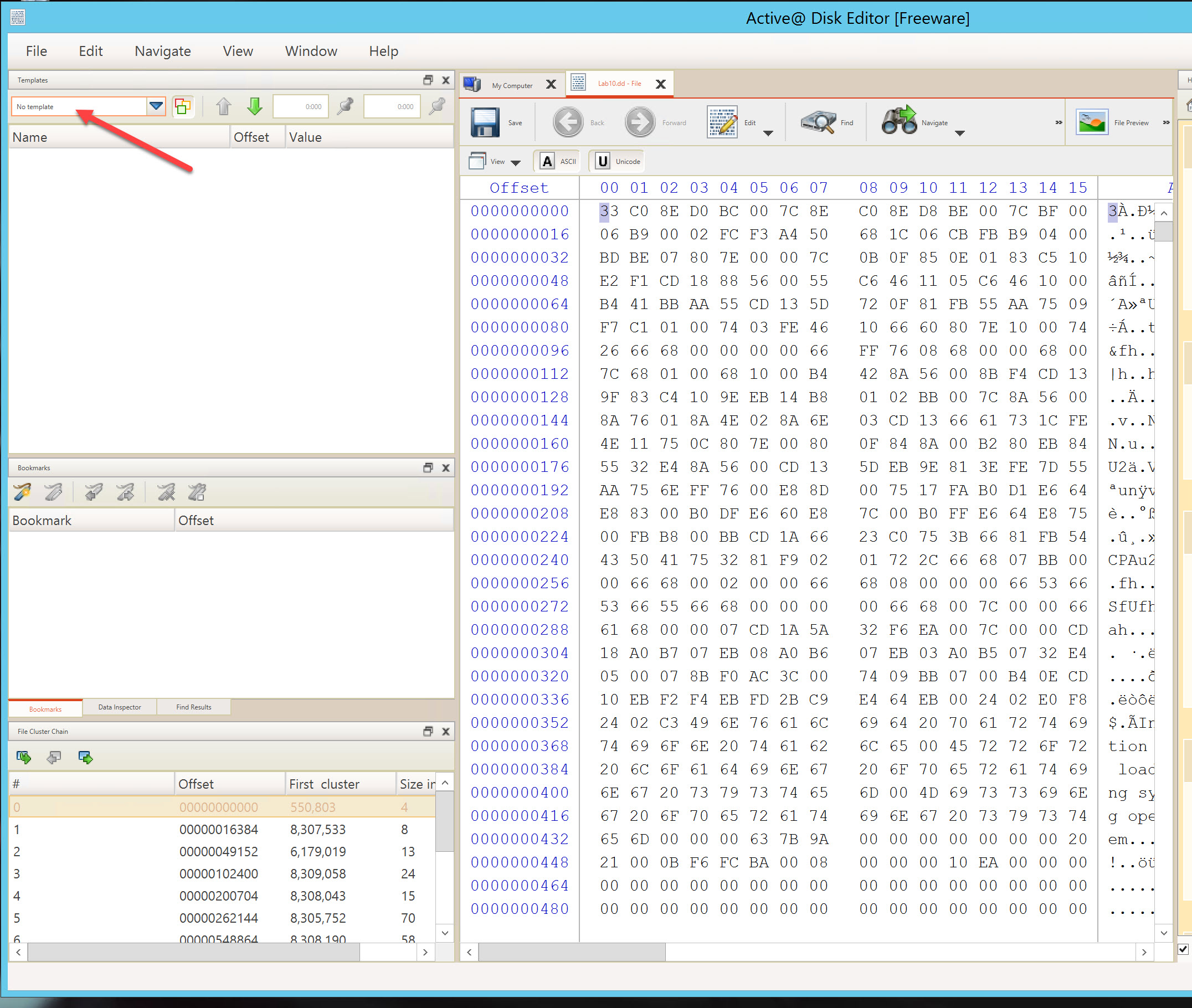Click the Find magnifier icon
1192x1008 pixels.
coord(817,122)
